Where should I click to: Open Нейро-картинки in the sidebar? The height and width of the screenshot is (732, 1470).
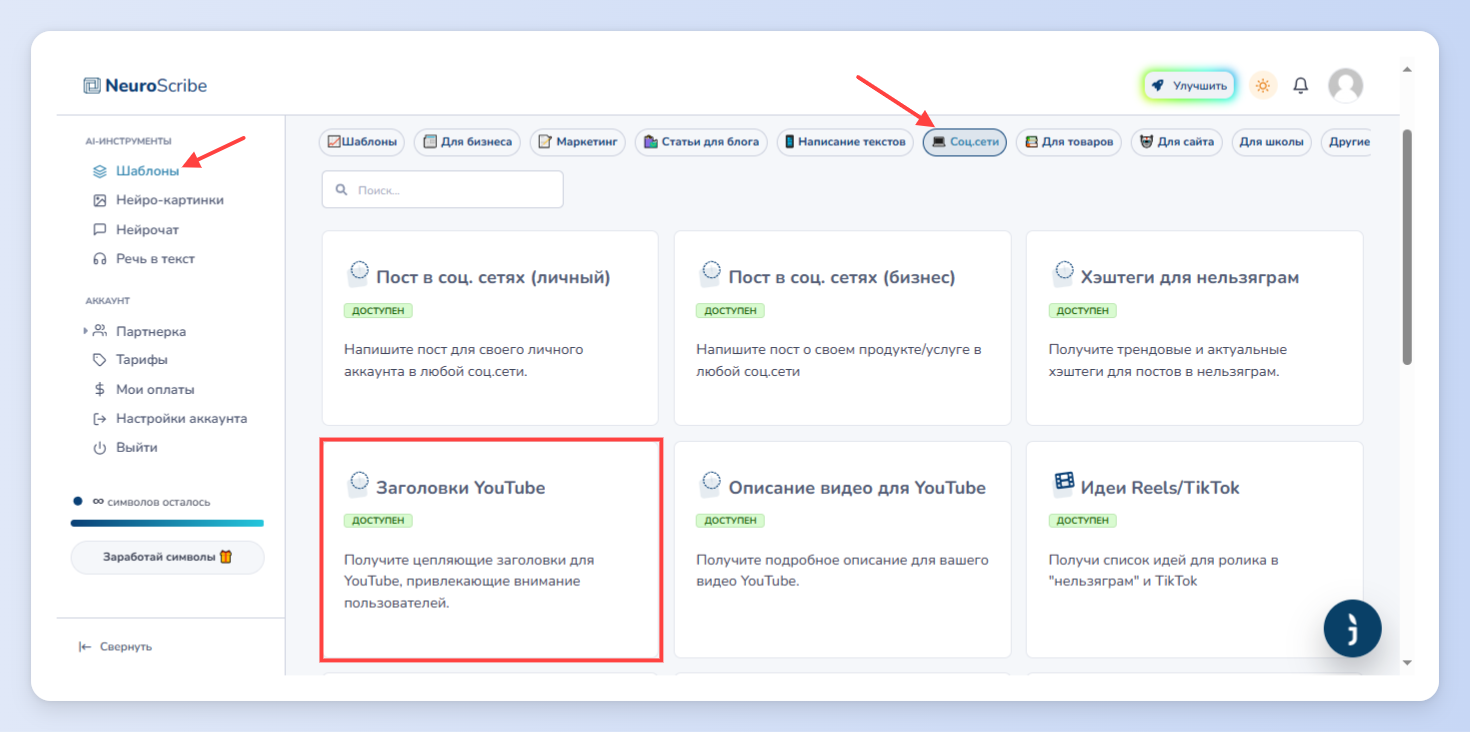[x=169, y=200]
